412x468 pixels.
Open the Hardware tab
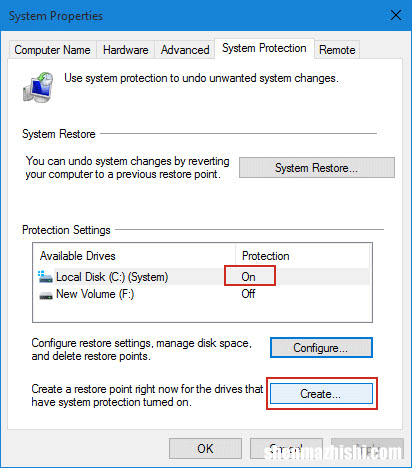point(126,50)
